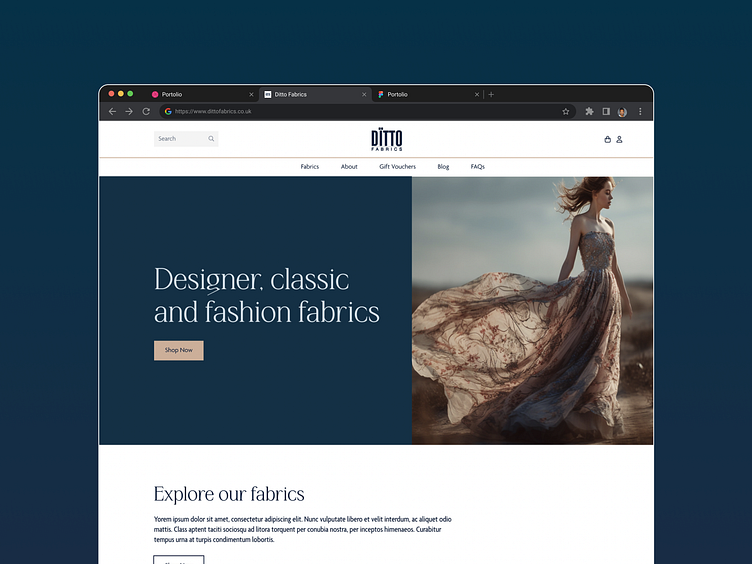The image size is (752, 564).
Task: Click the address bar URL
Action: pyautogui.click(x=213, y=111)
